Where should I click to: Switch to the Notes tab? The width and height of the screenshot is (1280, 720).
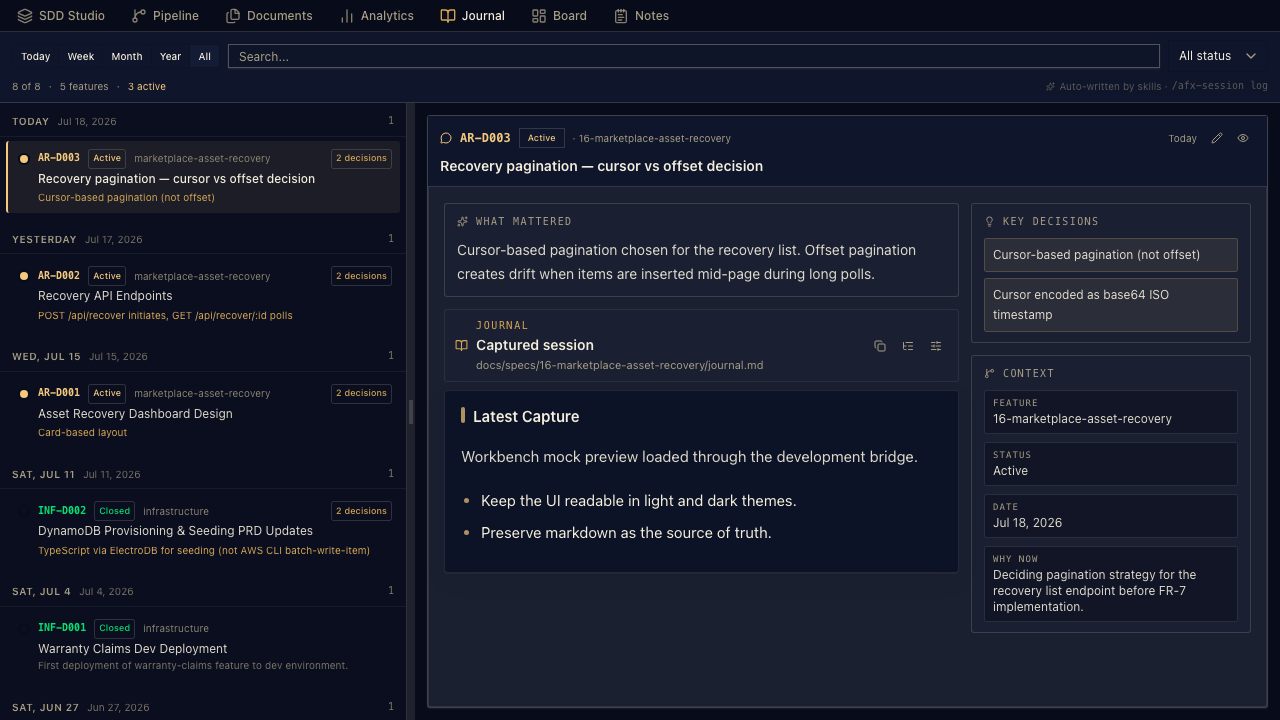641,16
